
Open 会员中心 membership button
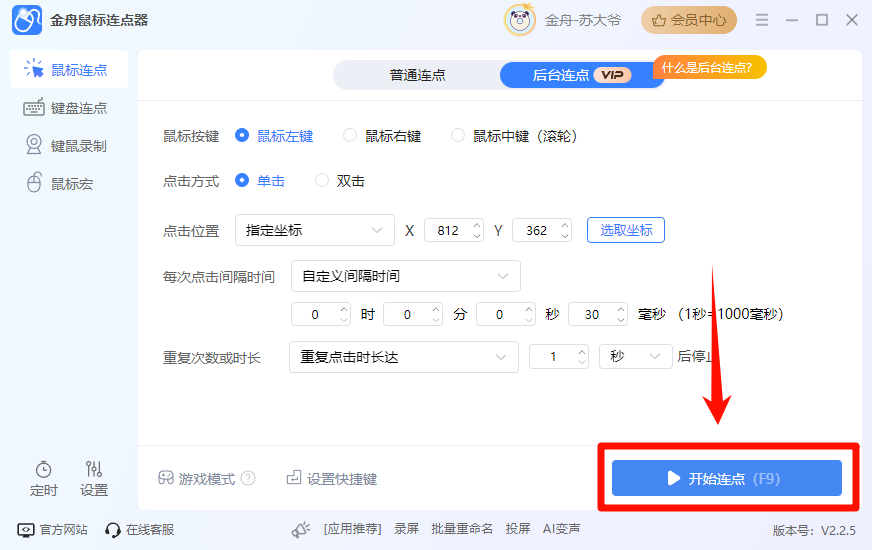(688, 21)
